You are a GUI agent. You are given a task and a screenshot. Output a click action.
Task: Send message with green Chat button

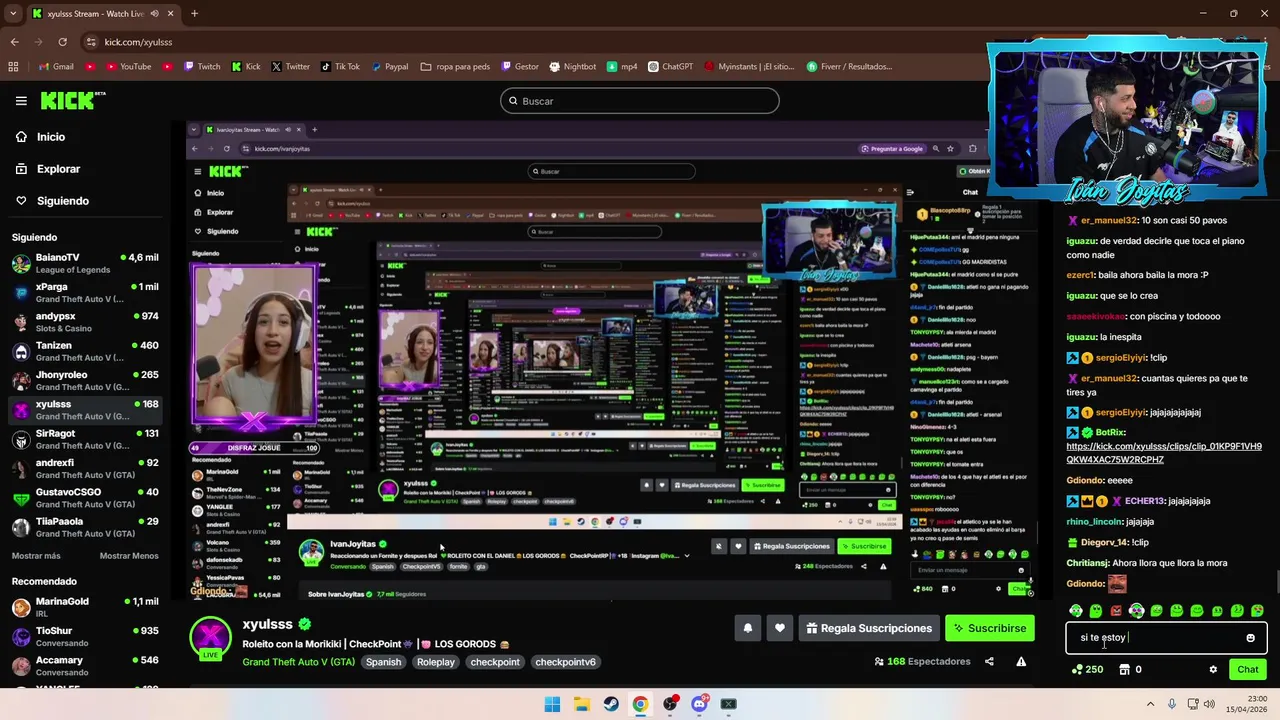(1247, 669)
